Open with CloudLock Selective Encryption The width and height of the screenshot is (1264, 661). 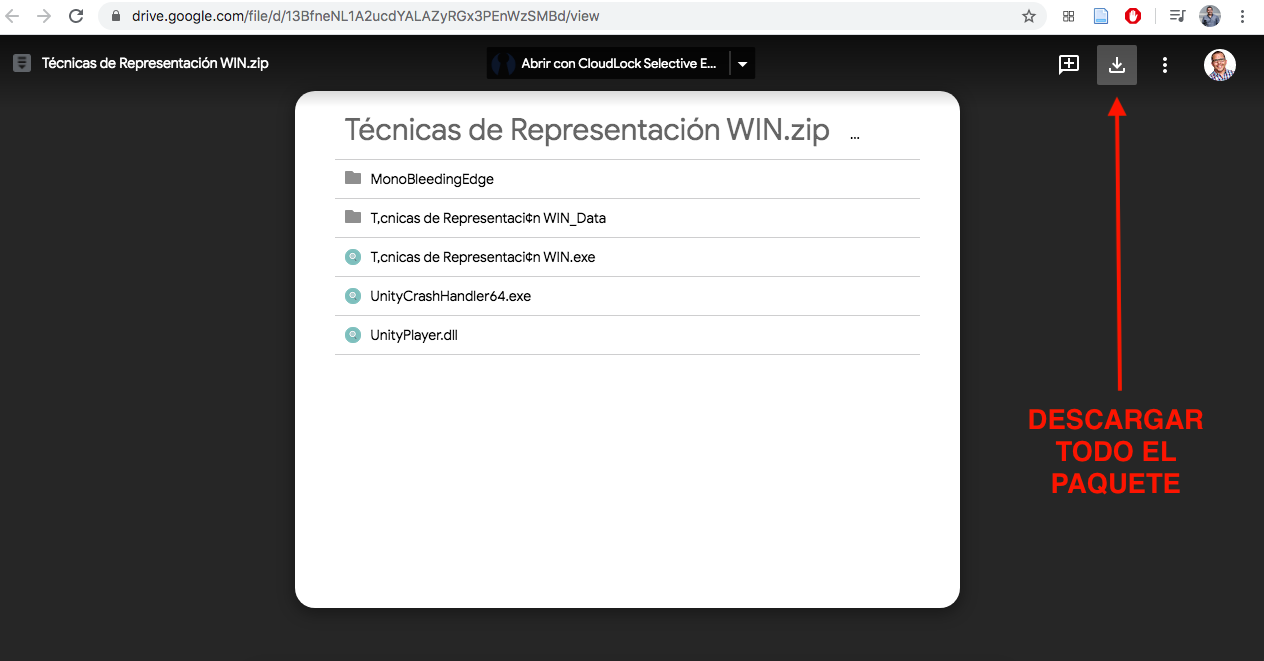click(x=609, y=64)
